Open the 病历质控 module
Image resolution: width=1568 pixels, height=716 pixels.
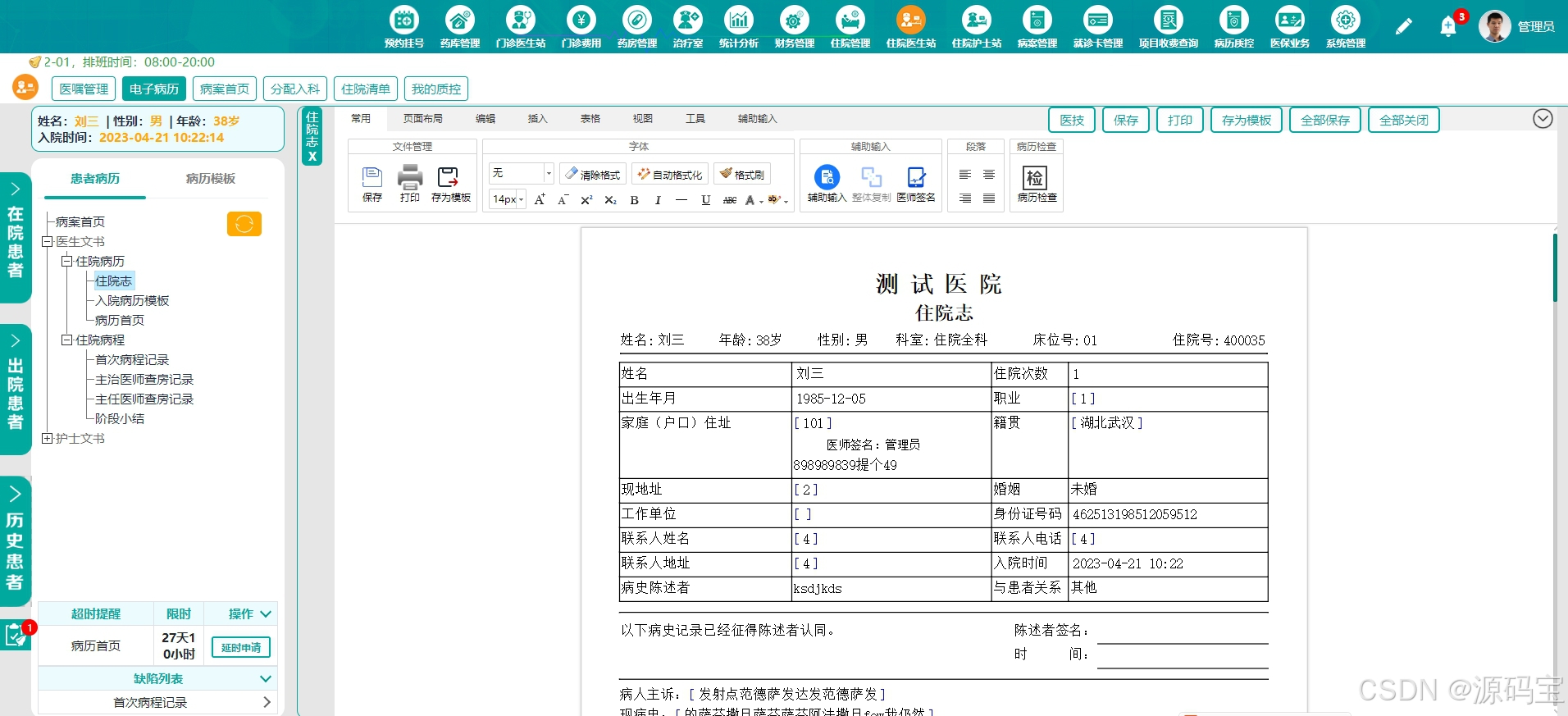click(x=1233, y=27)
